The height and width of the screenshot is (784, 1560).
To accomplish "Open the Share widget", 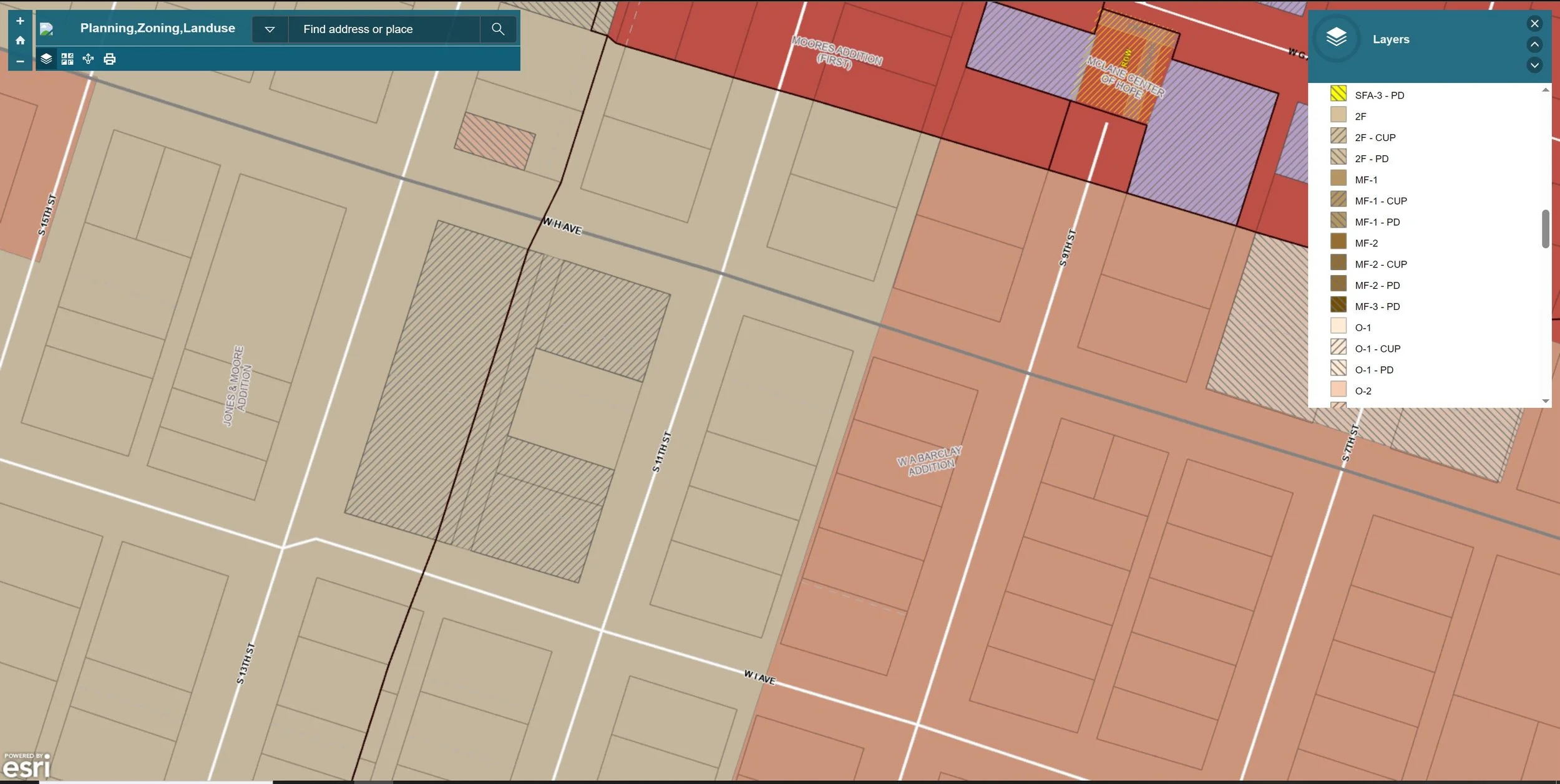I will click(88, 59).
